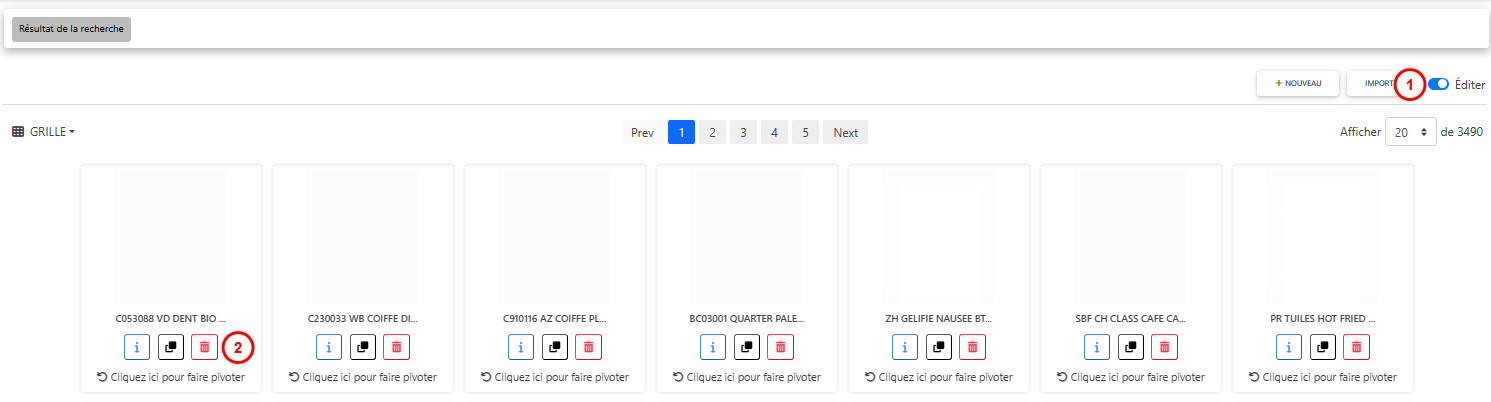Click the ZH GELIFIE NAUSEE thumbnail image

(938, 235)
